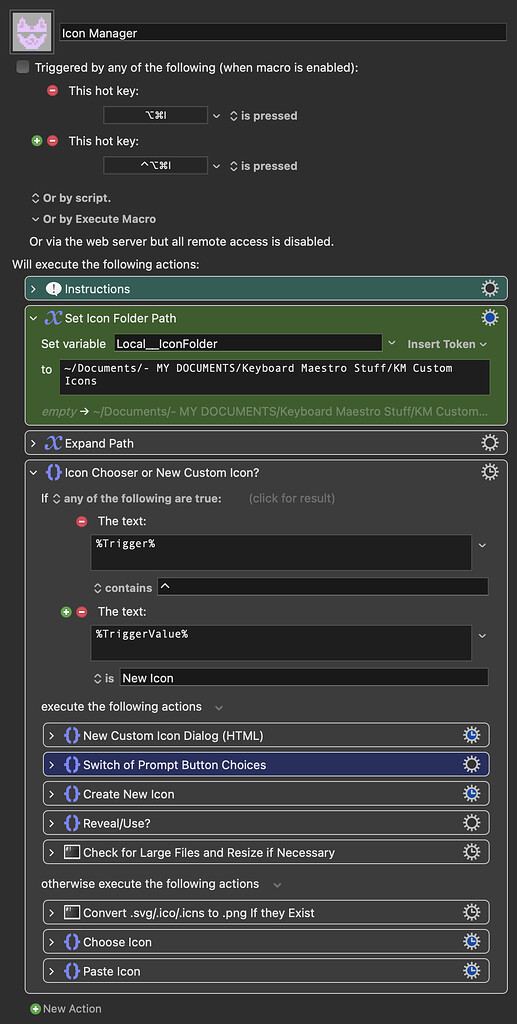The height and width of the screenshot is (1024, 517).
Task: Collapse Icon Chooser or New Custom Icon action
Action: [34, 472]
